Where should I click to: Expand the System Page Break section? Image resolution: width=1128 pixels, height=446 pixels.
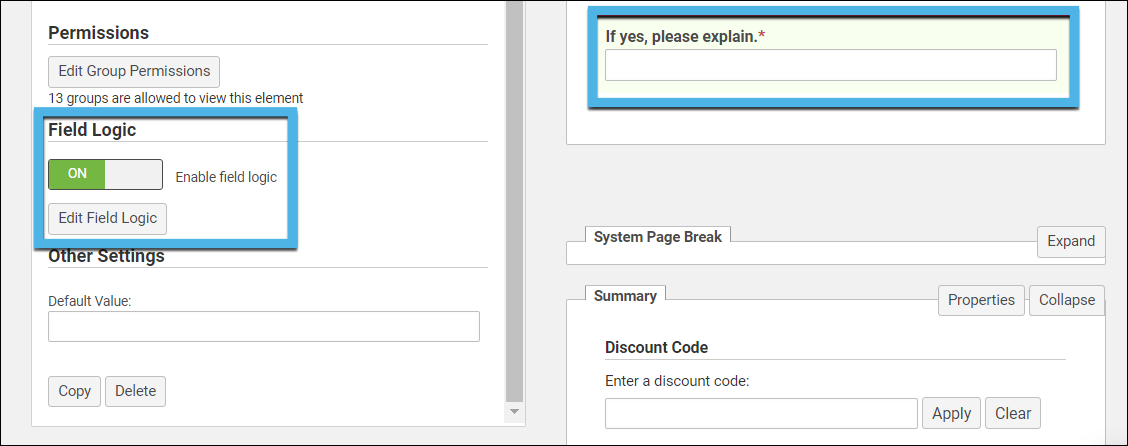tap(1071, 241)
